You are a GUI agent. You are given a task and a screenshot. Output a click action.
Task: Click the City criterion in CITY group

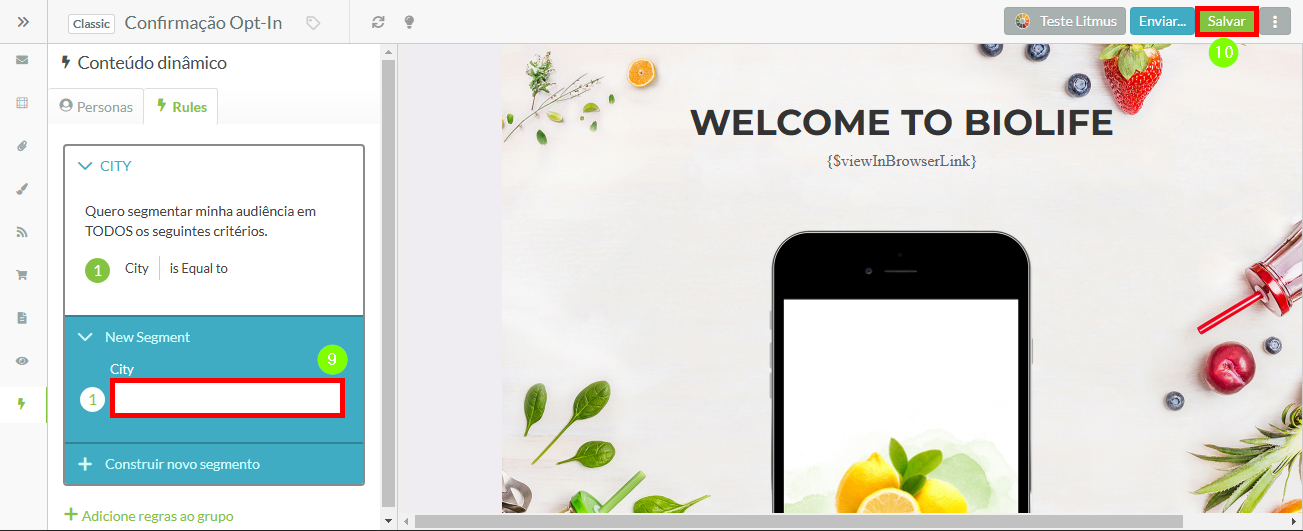137,268
